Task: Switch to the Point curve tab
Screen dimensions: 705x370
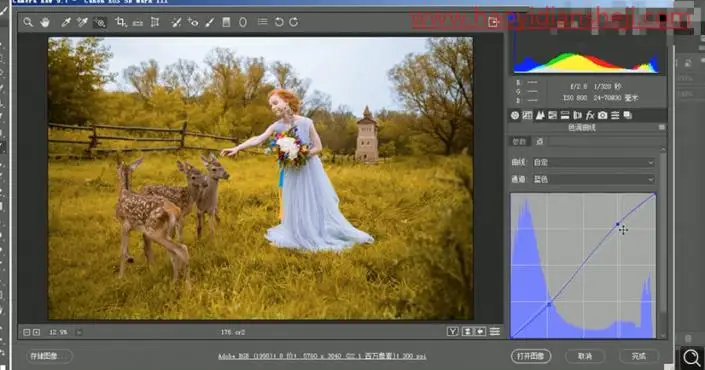Action: [x=540, y=142]
